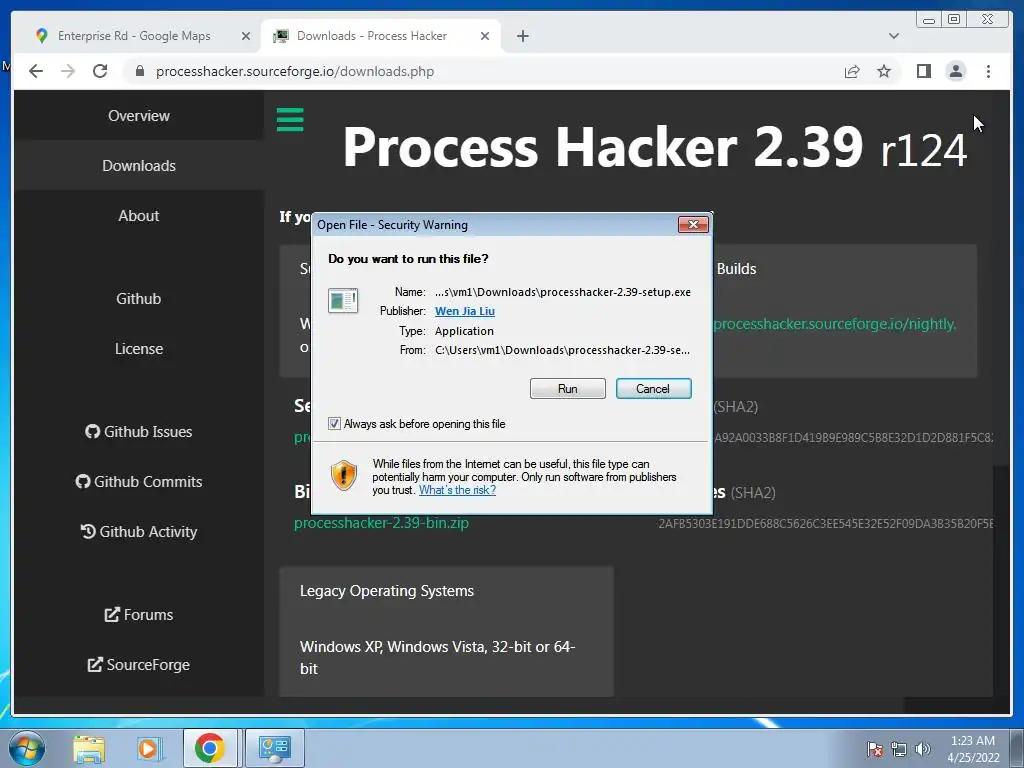The image size is (1024, 768).
Task: Click Chrome icon in taskbar
Action: (x=210, y=748)
